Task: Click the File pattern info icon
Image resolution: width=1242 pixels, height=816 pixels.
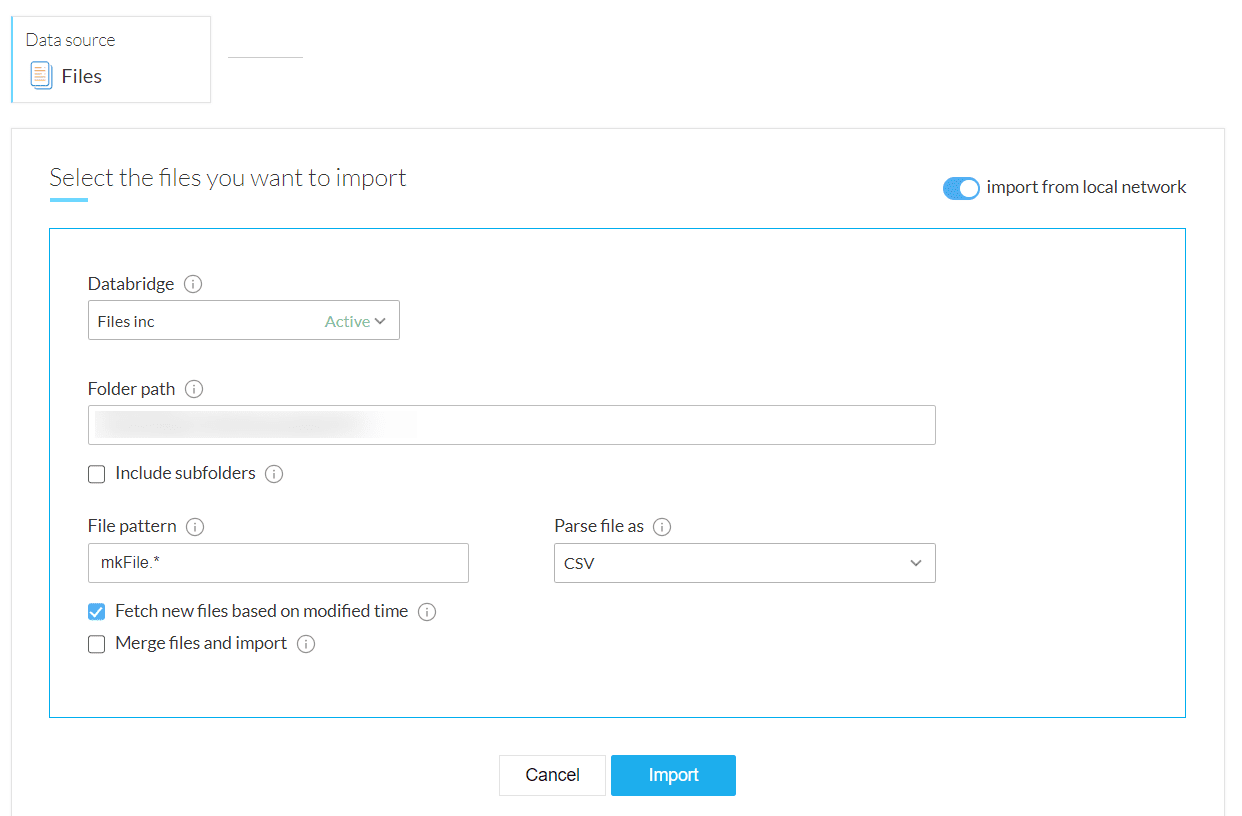Action: (196, 527)
